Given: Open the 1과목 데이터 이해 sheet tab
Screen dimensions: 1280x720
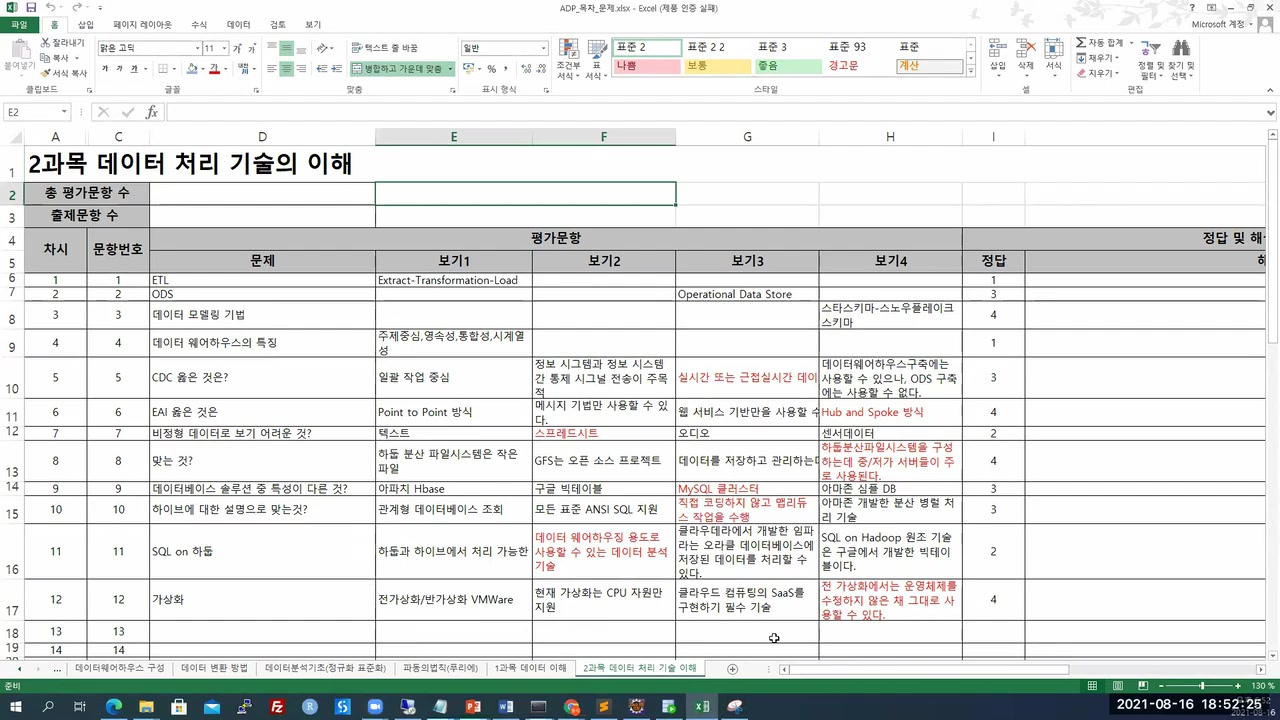Looking at the screenshot, I should [x=530, y=667].
